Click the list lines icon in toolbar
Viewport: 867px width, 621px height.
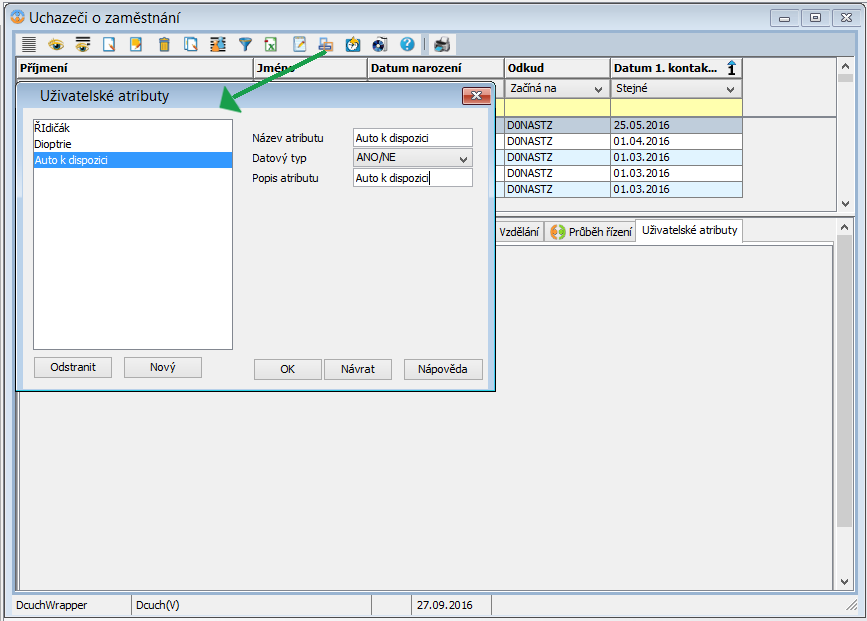tap(29, 45)
